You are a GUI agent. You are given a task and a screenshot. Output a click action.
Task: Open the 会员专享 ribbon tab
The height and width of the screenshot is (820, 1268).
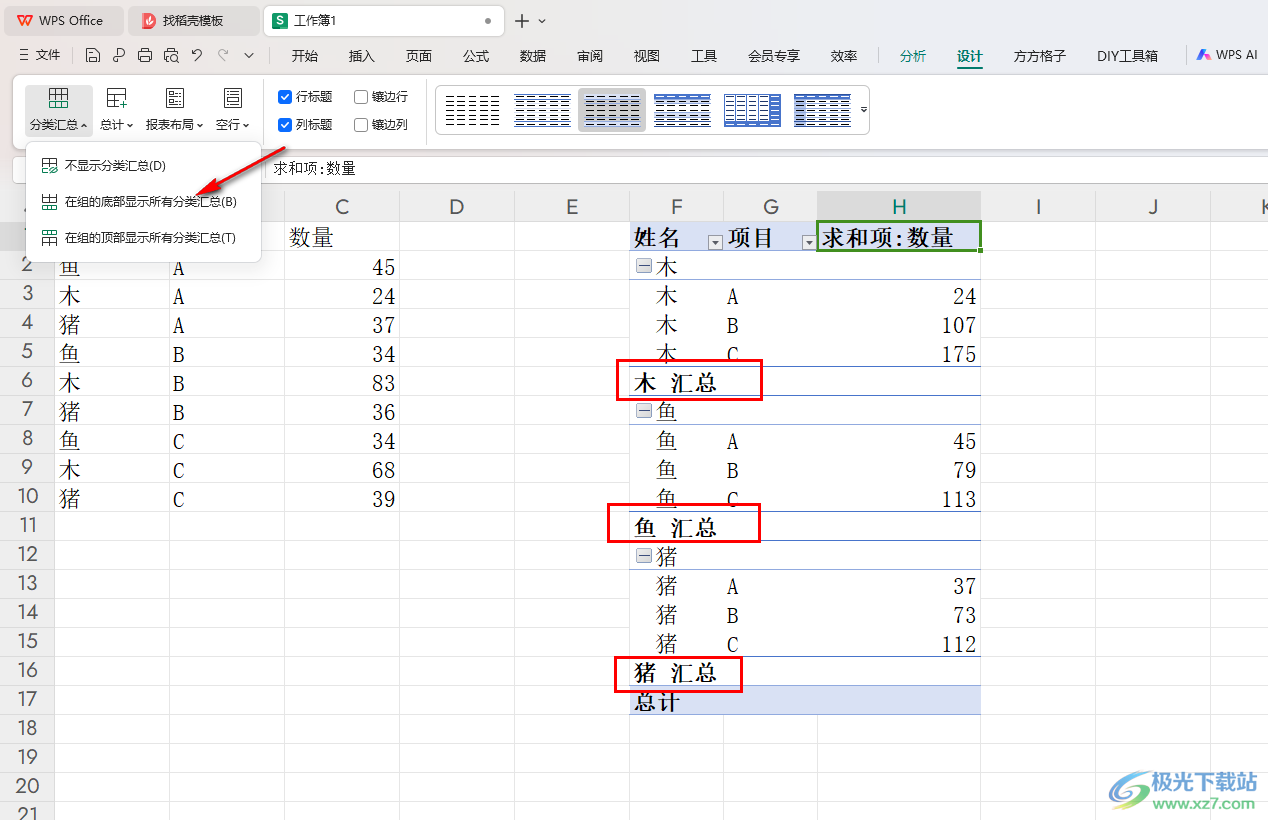pyautogui.click(x=774, y=56)
